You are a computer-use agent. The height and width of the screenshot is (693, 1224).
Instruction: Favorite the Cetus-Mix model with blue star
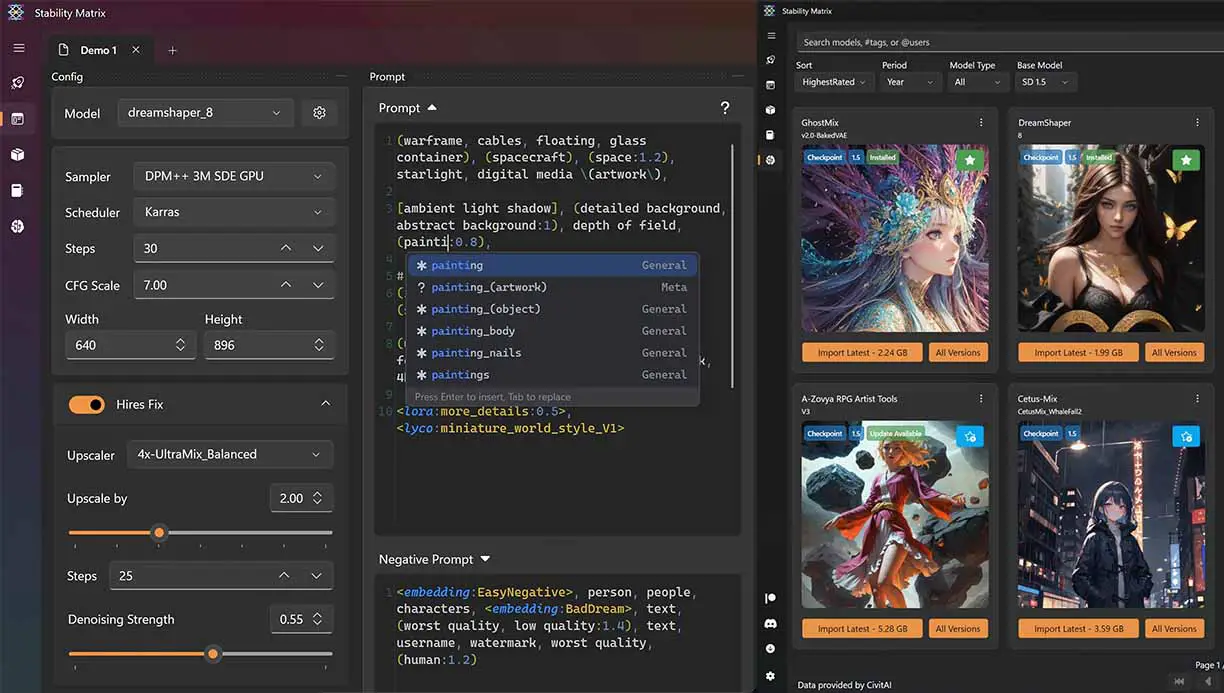point(1185,436)
